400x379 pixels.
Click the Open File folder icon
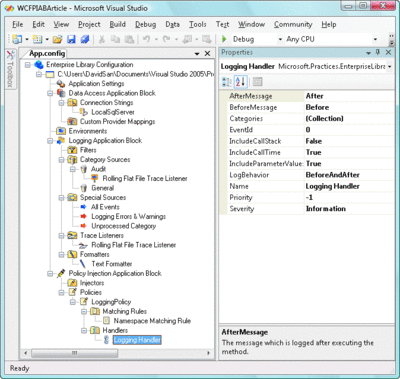(x=57, y=39)
